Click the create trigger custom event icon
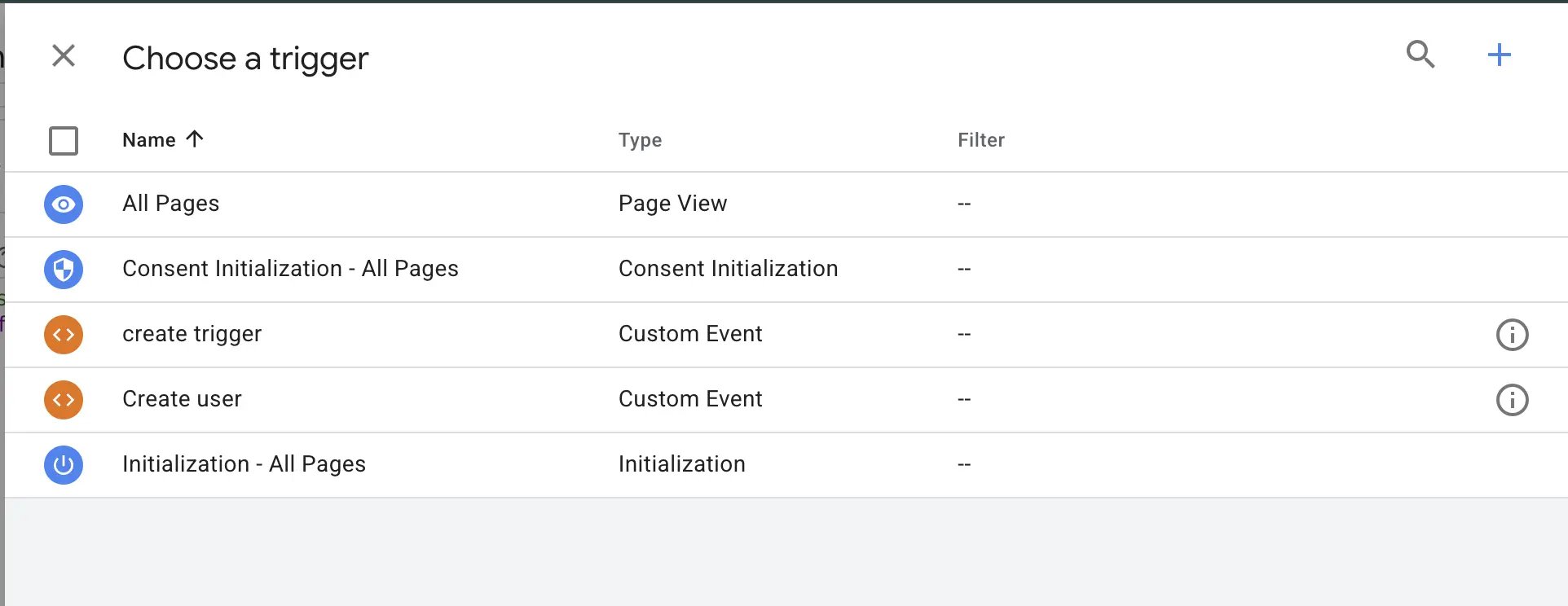 point(64,335)
